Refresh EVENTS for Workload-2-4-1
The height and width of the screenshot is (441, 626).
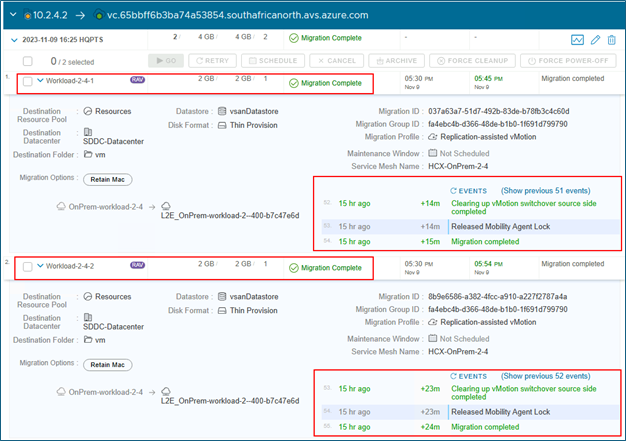click(x=468, y=191)
